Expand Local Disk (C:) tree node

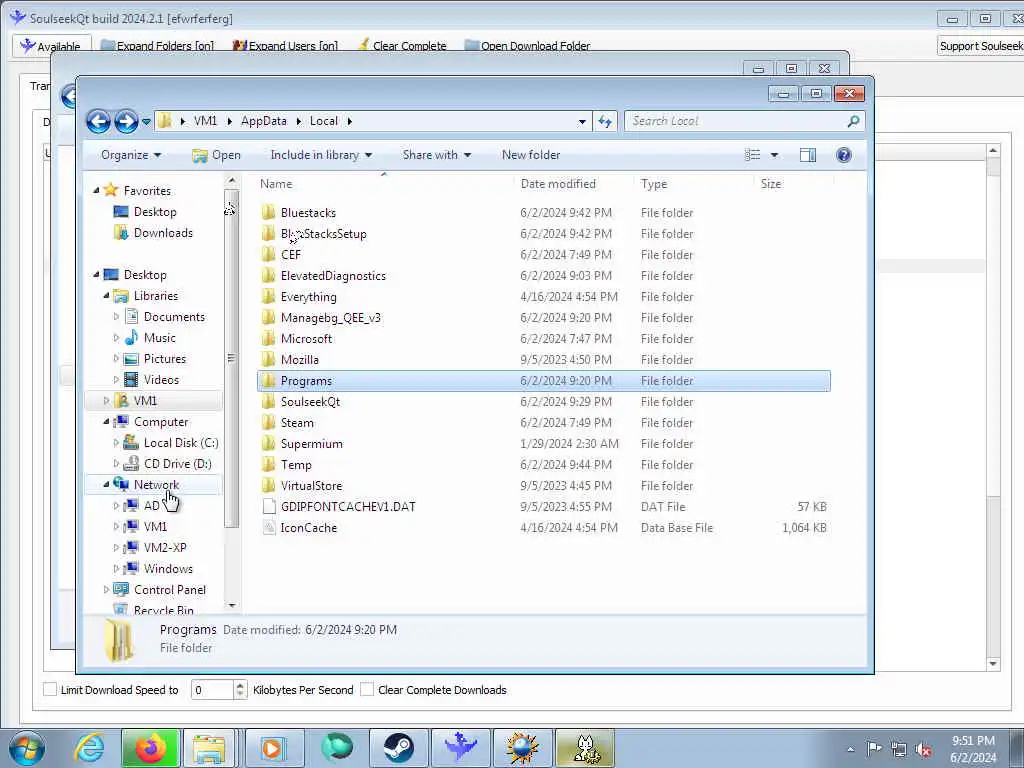tap(116, 442)
